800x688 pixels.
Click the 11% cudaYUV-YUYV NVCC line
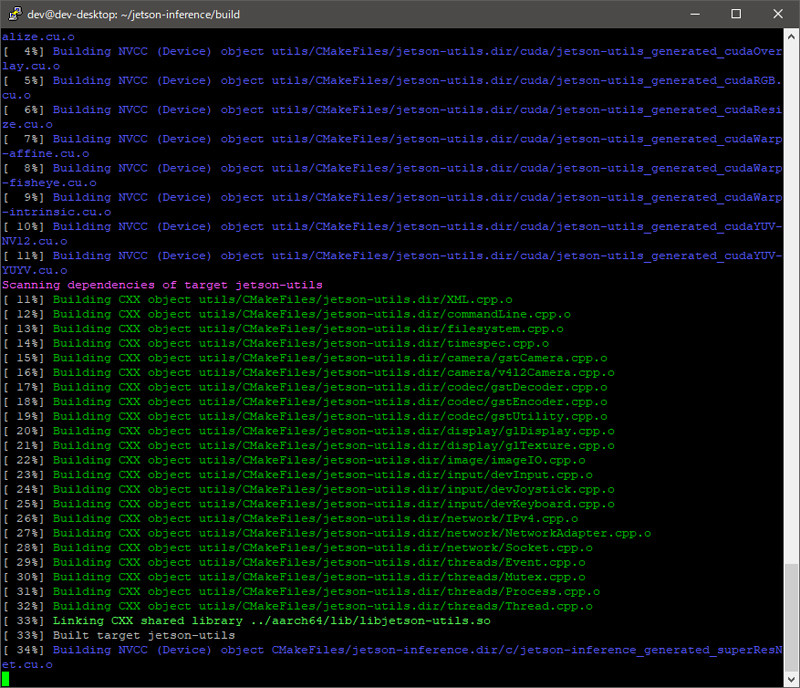click(392, 263)
